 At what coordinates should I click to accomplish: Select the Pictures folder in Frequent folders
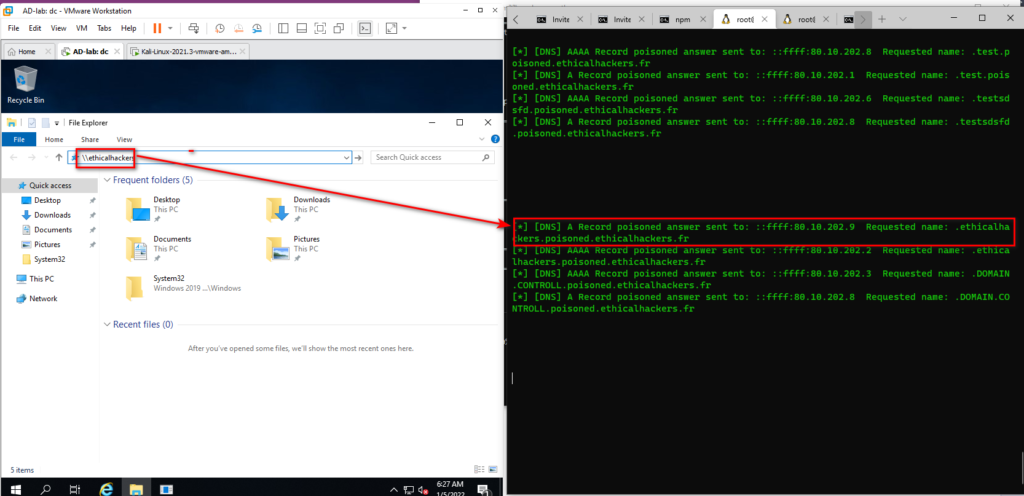click(293, 249)
